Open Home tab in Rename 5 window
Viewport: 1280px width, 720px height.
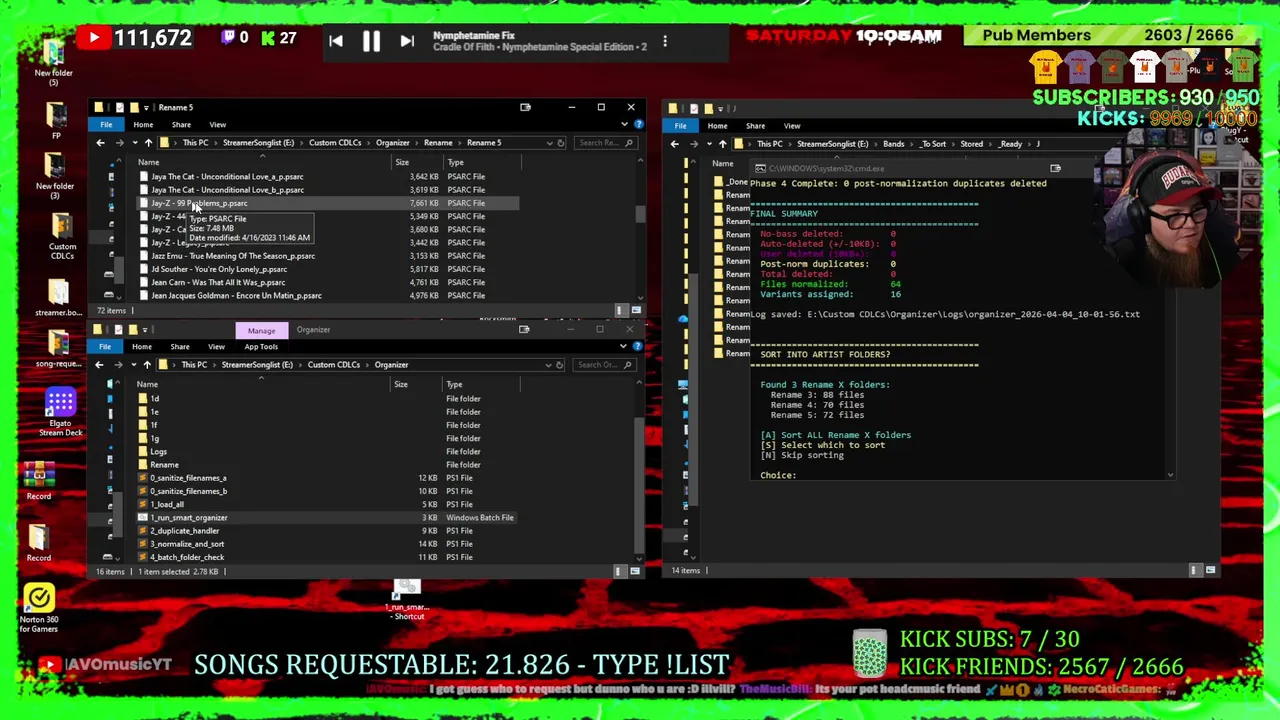[x=143, y=125]
